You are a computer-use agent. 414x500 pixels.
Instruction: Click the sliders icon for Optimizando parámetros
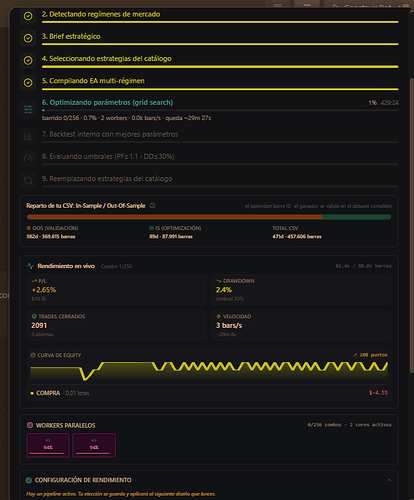(x=28, y=109)
